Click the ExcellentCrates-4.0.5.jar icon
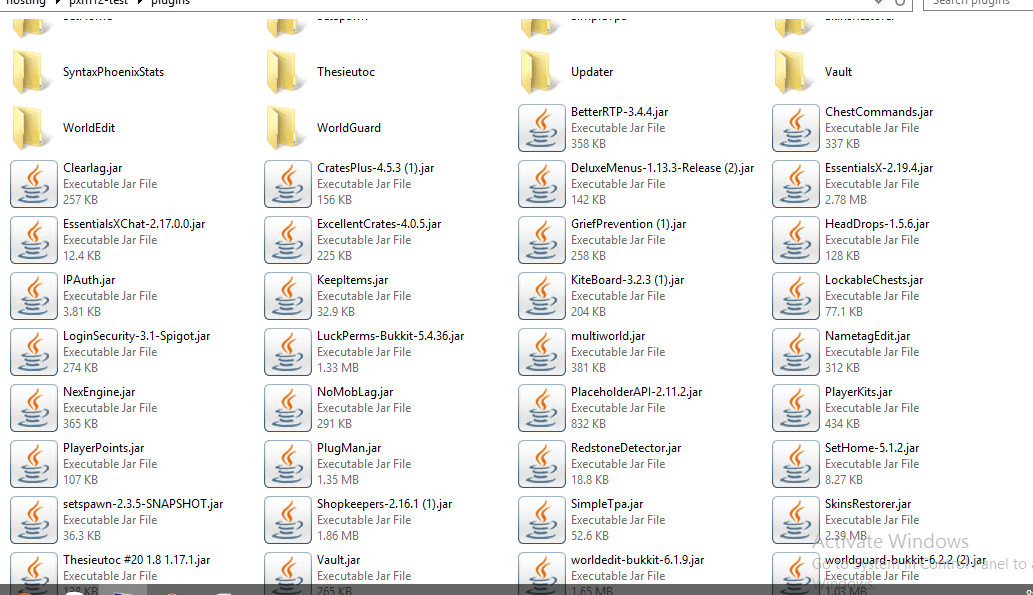Screen dimensions: 1033x595 [x=288, y=240]
